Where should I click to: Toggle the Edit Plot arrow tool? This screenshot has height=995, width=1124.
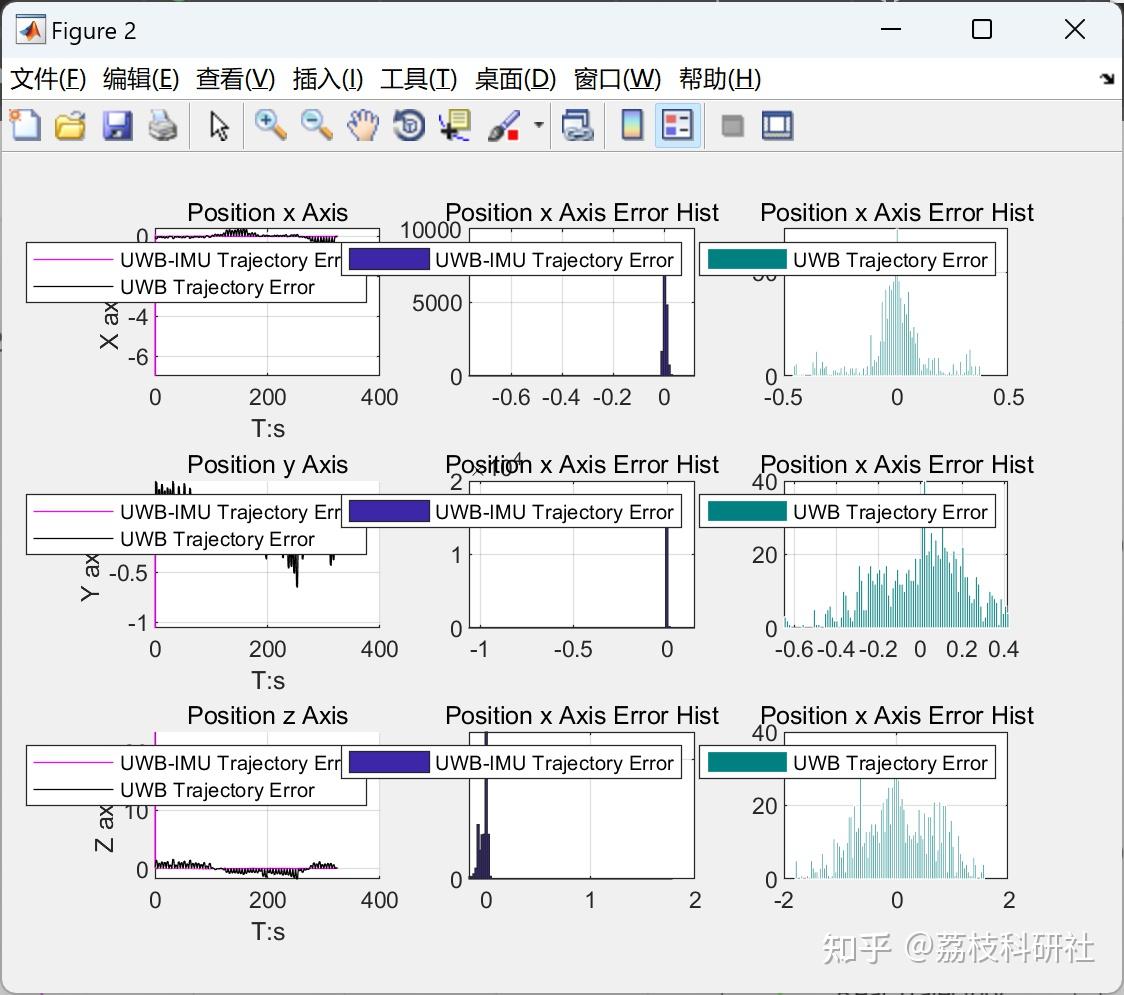point(218,125)
